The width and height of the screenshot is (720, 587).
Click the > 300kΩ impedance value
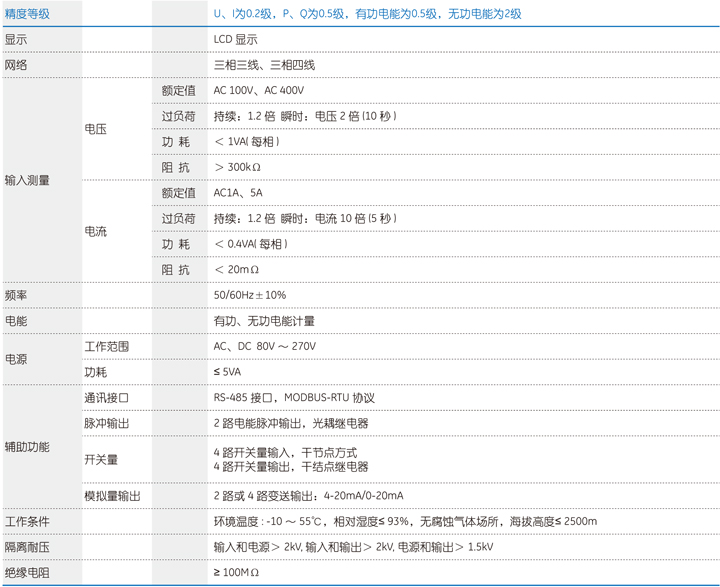tap(237, 167)
